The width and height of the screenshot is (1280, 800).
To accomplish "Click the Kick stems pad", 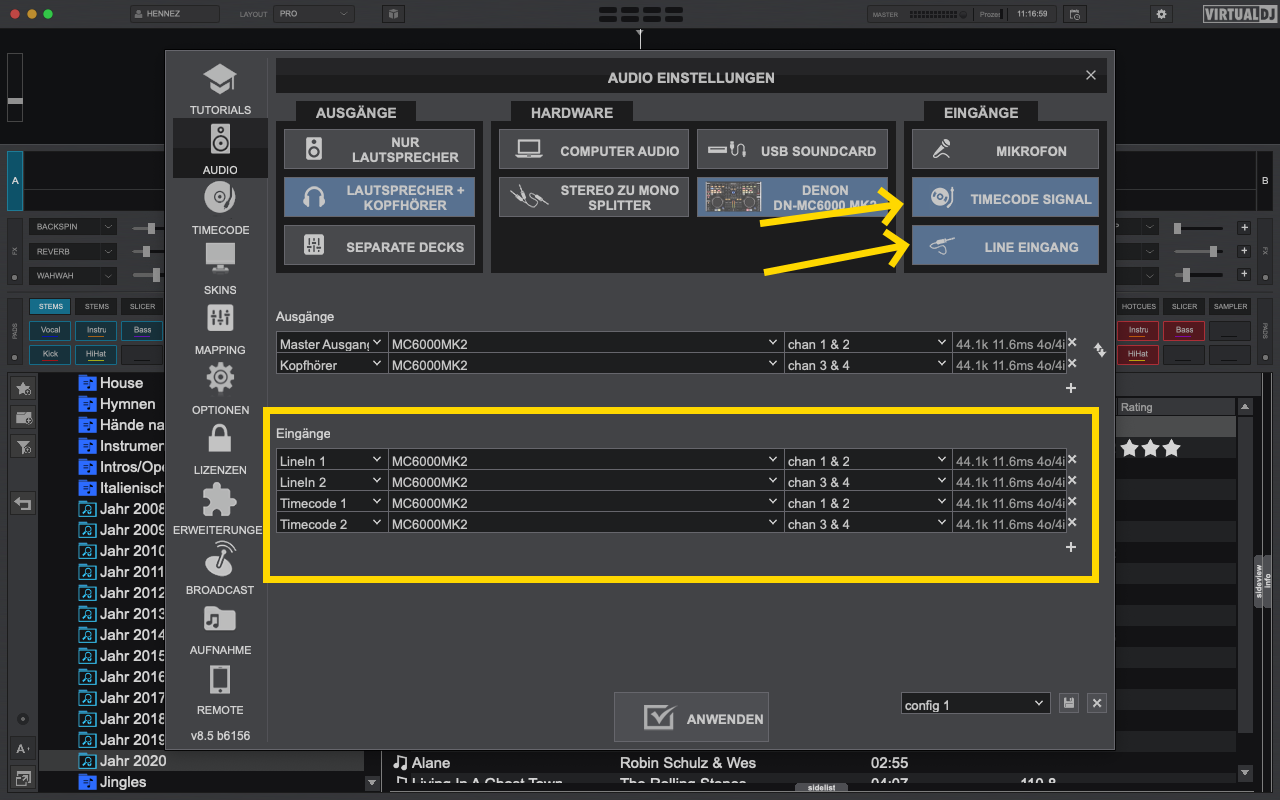I will pyautogui.click(x=50, y=354).
